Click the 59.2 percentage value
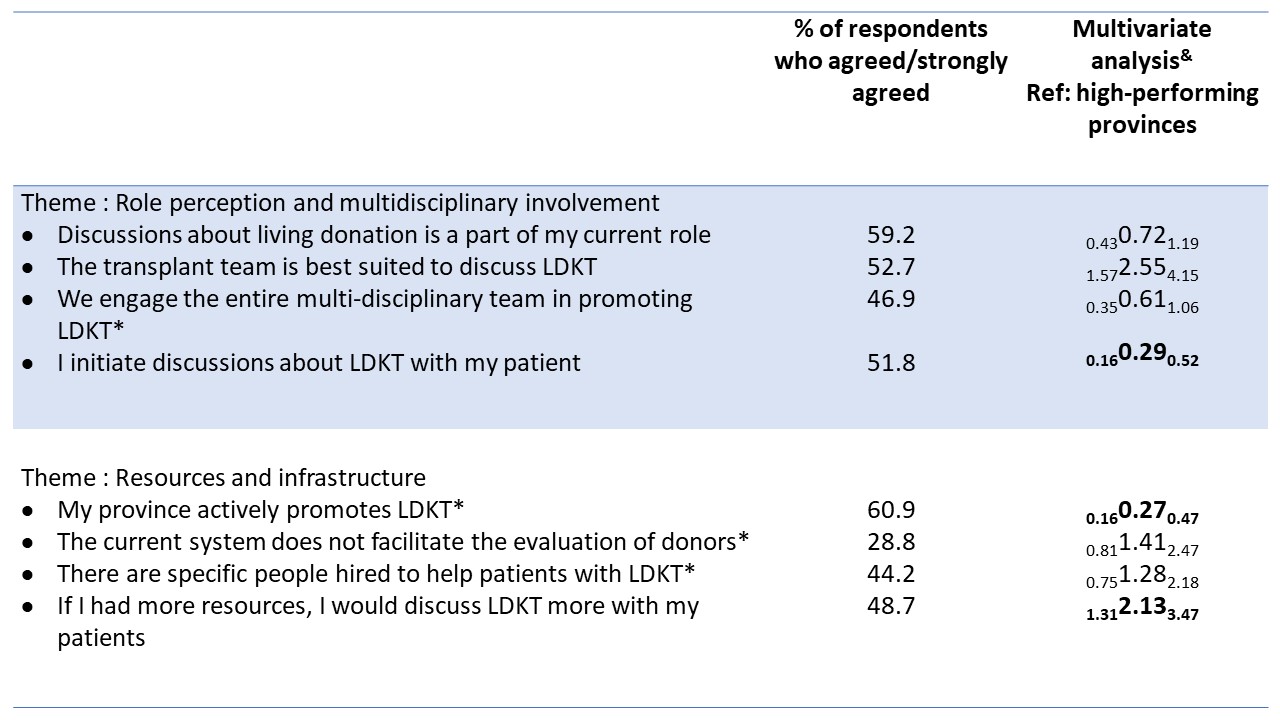Image resolution: width=1280 pixels, height=720 pixels. 890,235
